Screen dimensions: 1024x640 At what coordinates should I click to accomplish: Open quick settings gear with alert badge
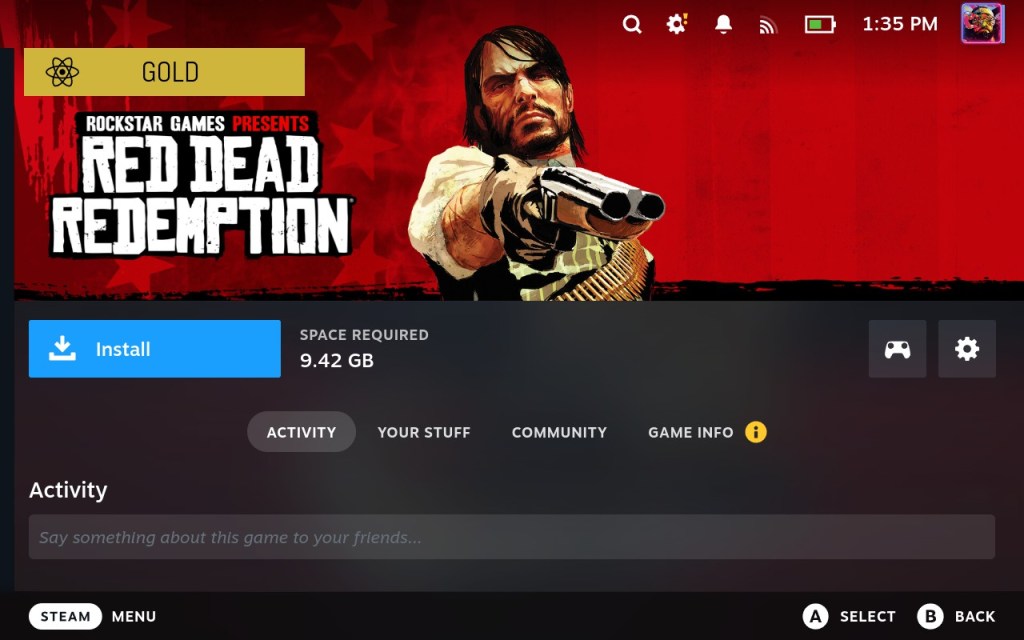click(x=677, y=24)
